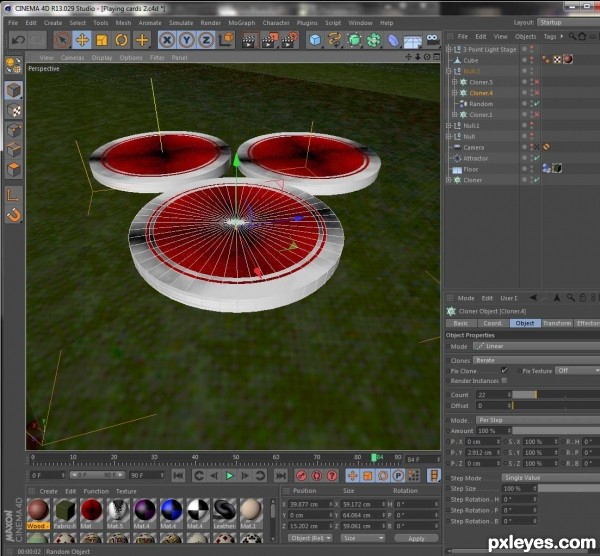
Task: Activate the Rotate tool
Action: [122, 40]
